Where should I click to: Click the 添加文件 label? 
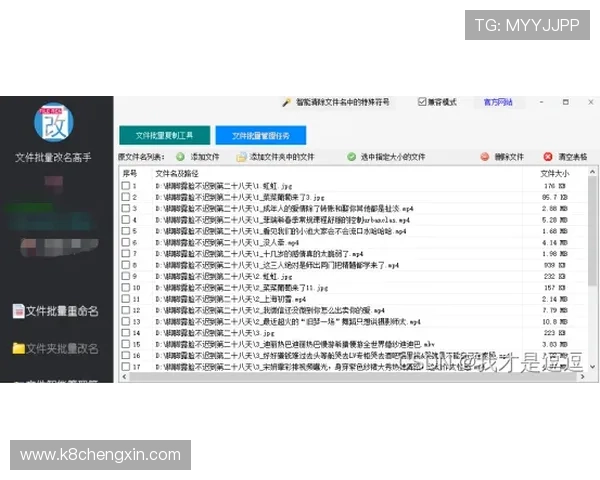tap(205, 157)
